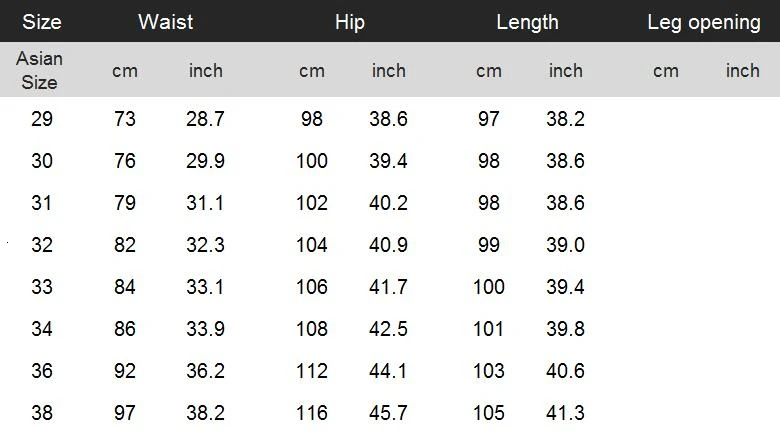The width and height of the screenshot is (780, 432).
Task: Click waist inch value 33.1
Action: pos(206,287)
